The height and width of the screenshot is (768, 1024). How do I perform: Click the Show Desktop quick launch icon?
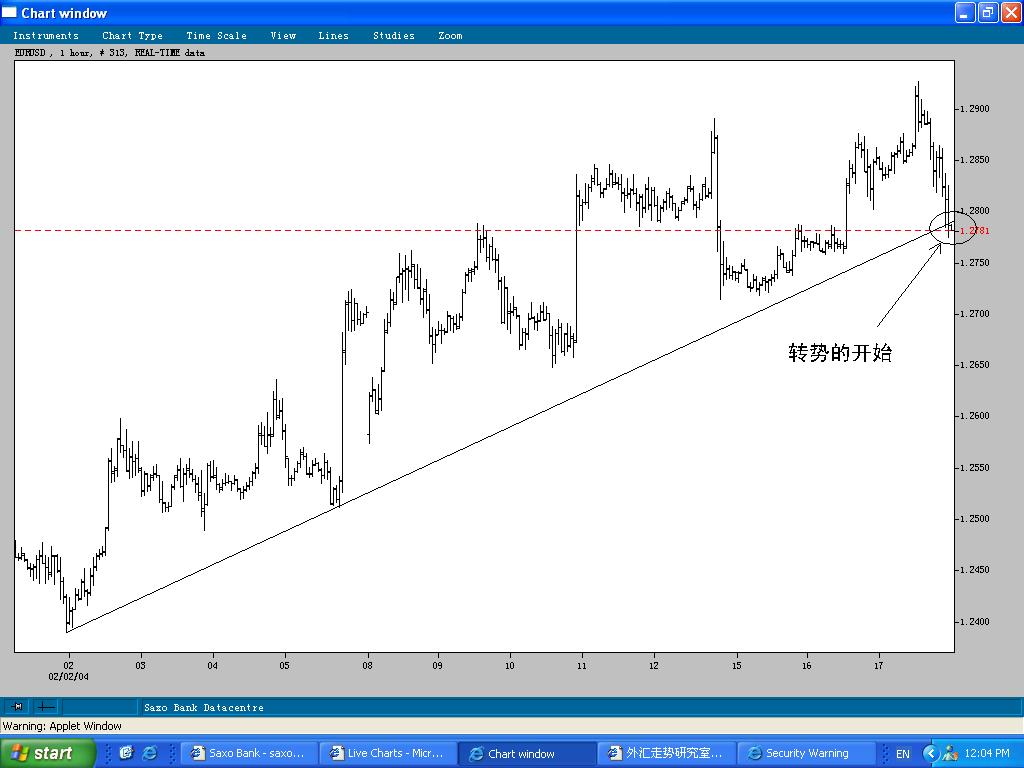click(126, 753)
